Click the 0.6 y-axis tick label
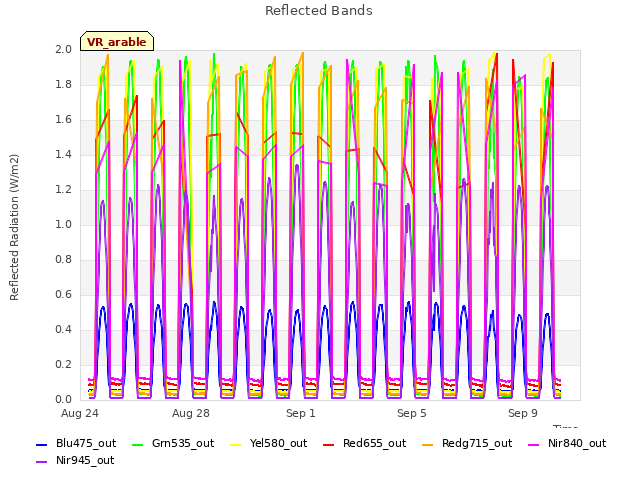The width and height of the screenshot is (640, 480). (x=64, y=295)
